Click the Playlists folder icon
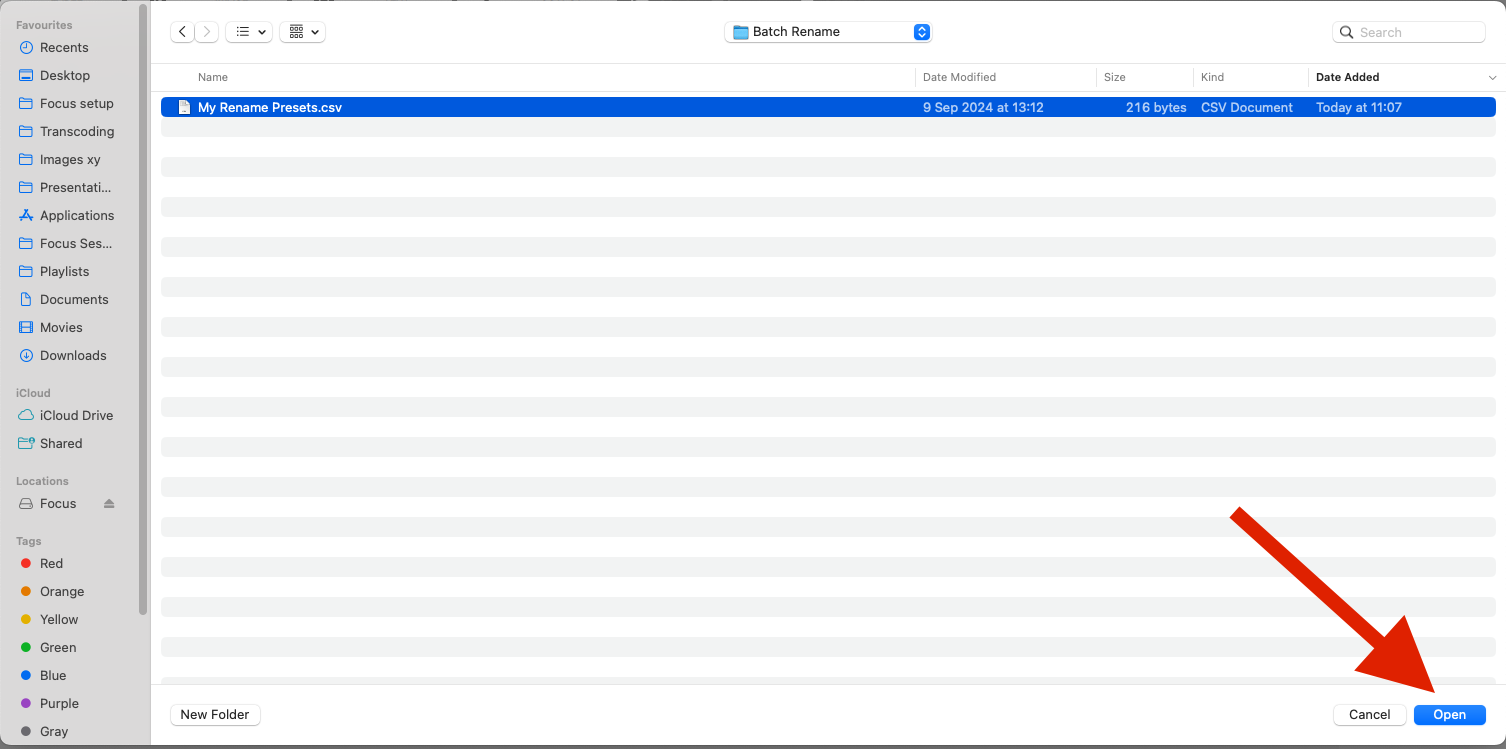Image resolution: width=1506 pixels, height=749 pixels. (x=26, y=271)
